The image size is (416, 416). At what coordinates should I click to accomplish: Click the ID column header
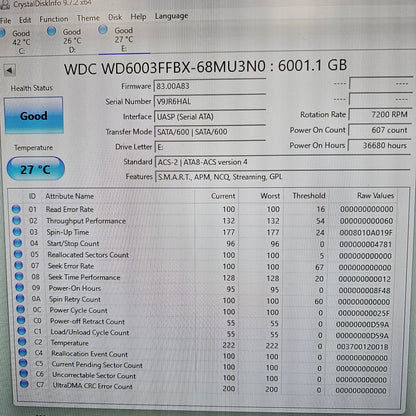[32, 196]
